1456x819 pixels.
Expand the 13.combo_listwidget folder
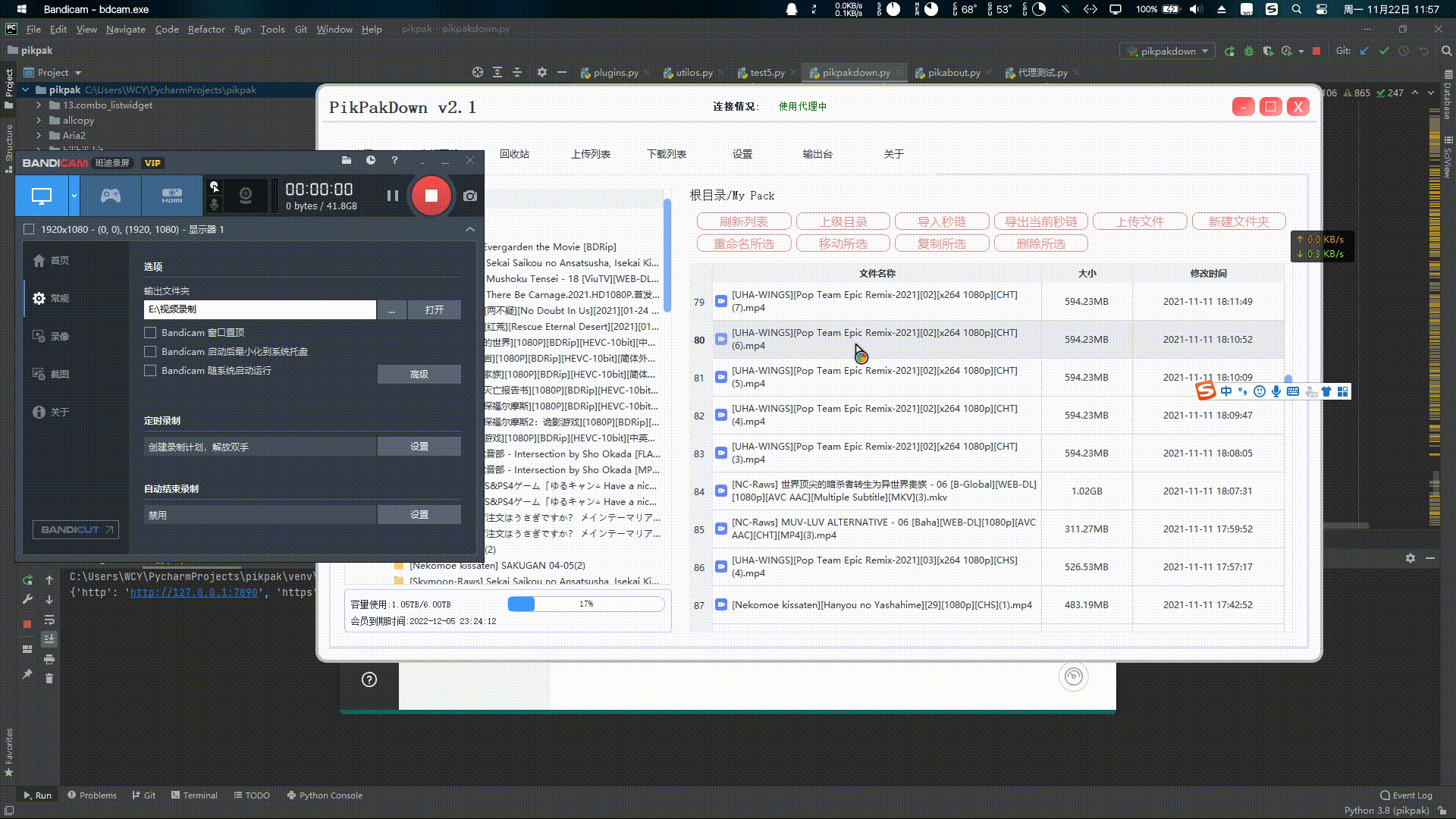pyautogui.click(x=39, y=105)
